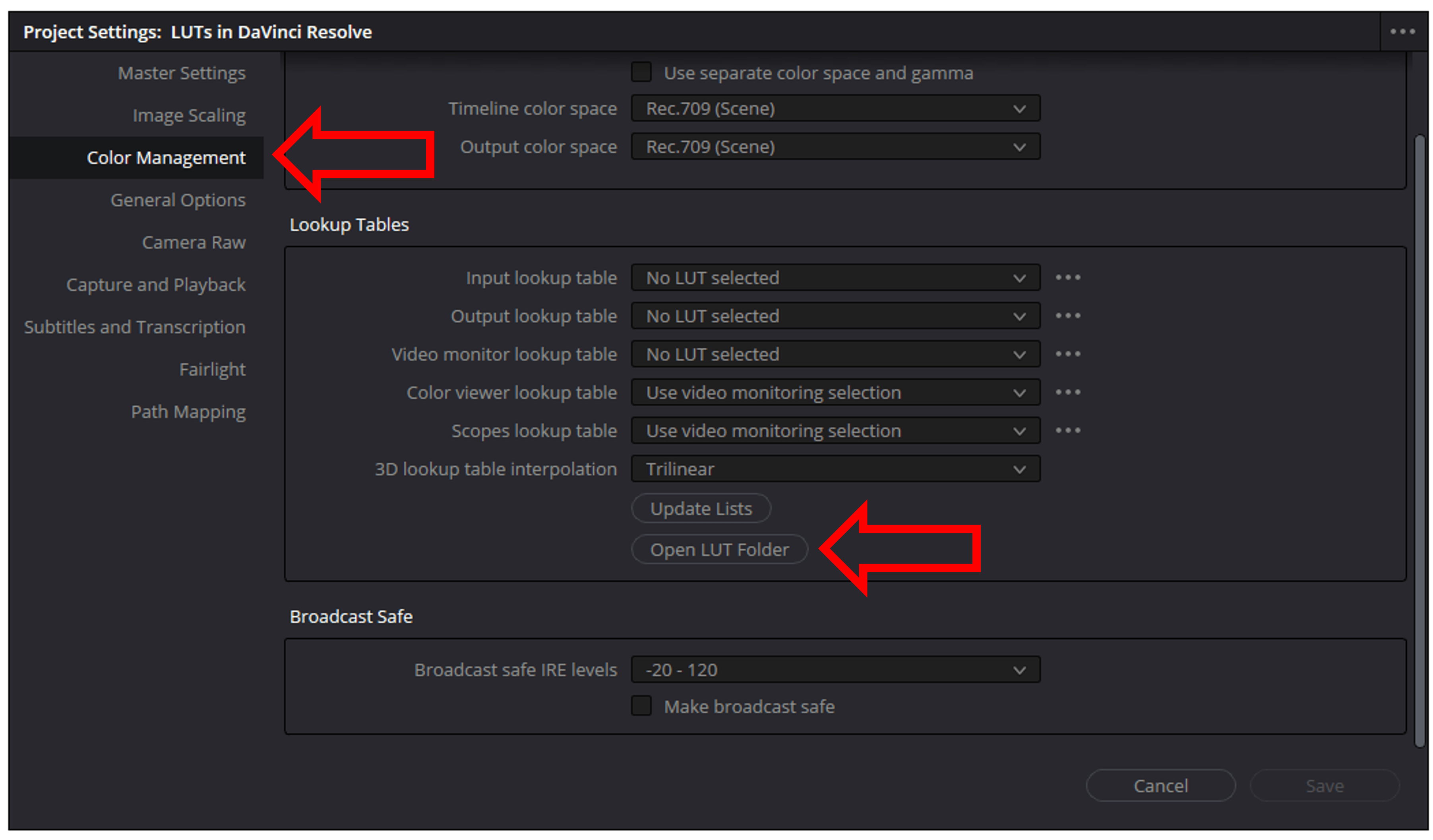Click the Input lookup table label
This screenshot has height=840, width=1433.
click(x=541, y=278)
